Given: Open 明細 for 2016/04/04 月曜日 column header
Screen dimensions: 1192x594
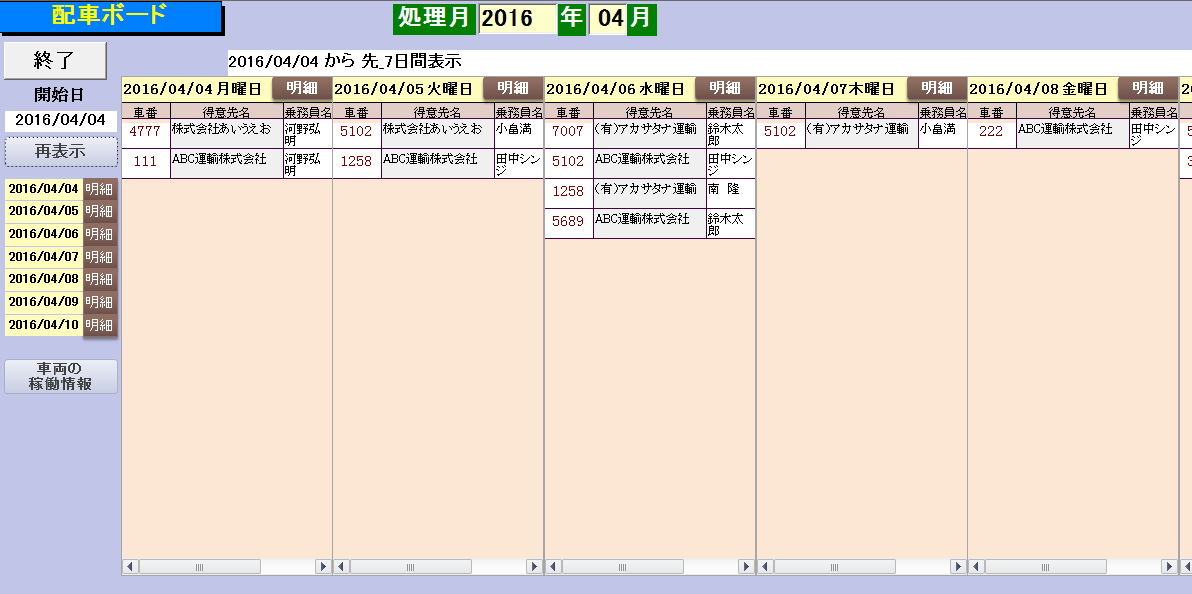Looking at the screenshot, I should 301,88.
